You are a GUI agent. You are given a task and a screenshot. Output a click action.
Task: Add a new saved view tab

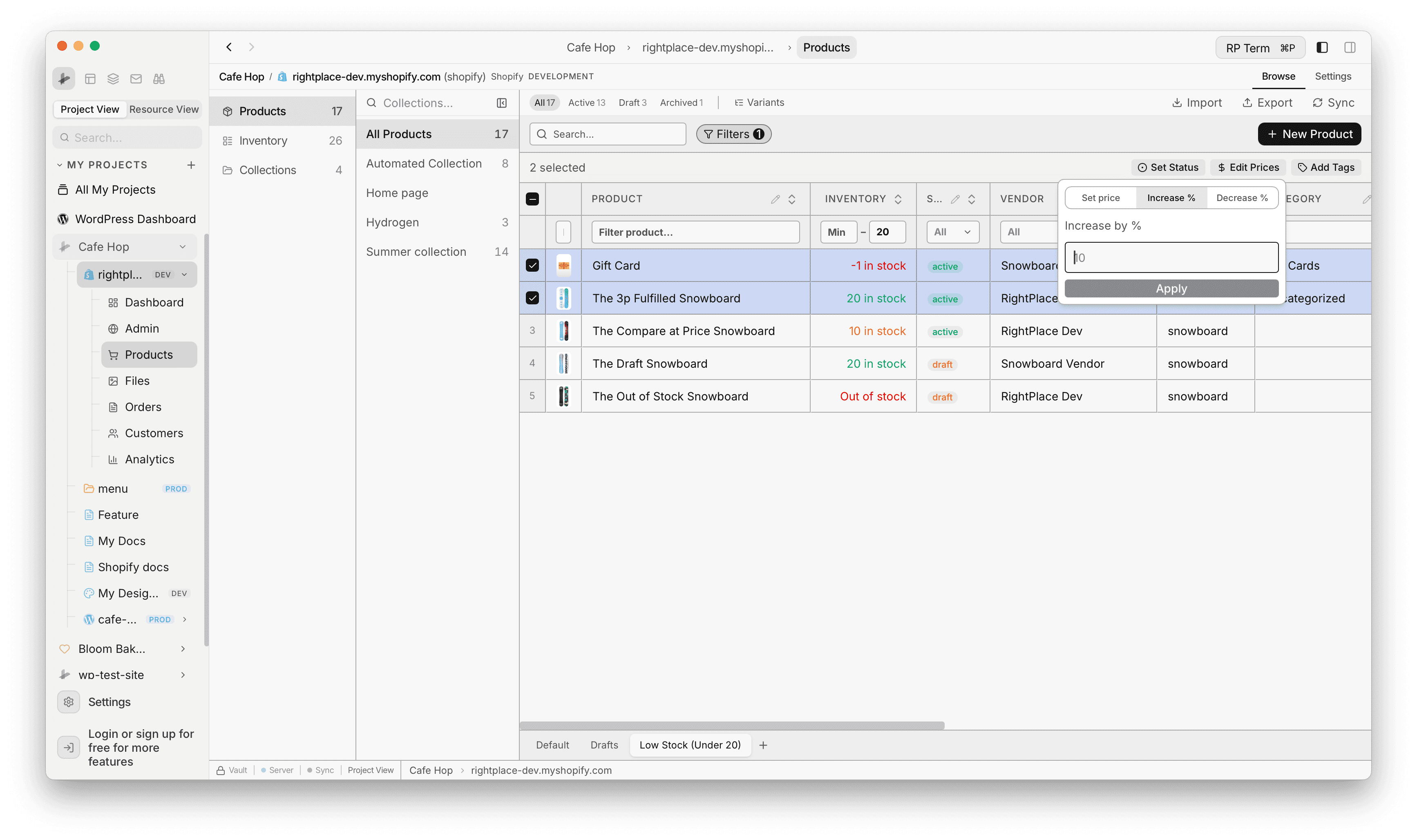[x=763, y=745]
